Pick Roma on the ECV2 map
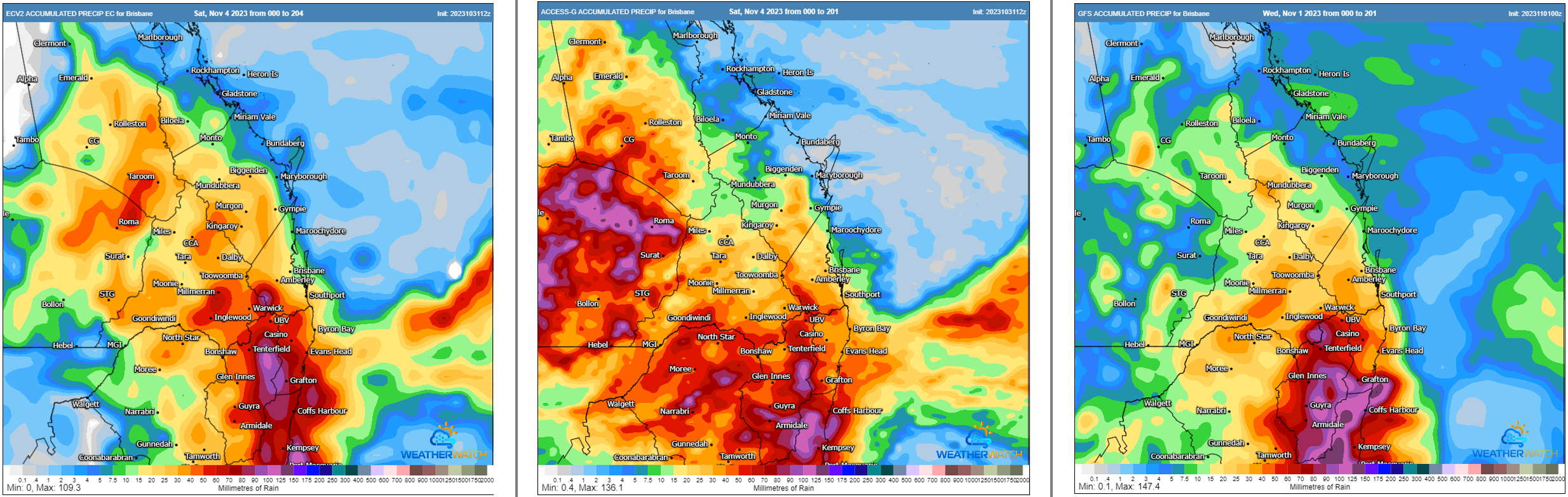 pyautogui.click(x=128, y=222)
